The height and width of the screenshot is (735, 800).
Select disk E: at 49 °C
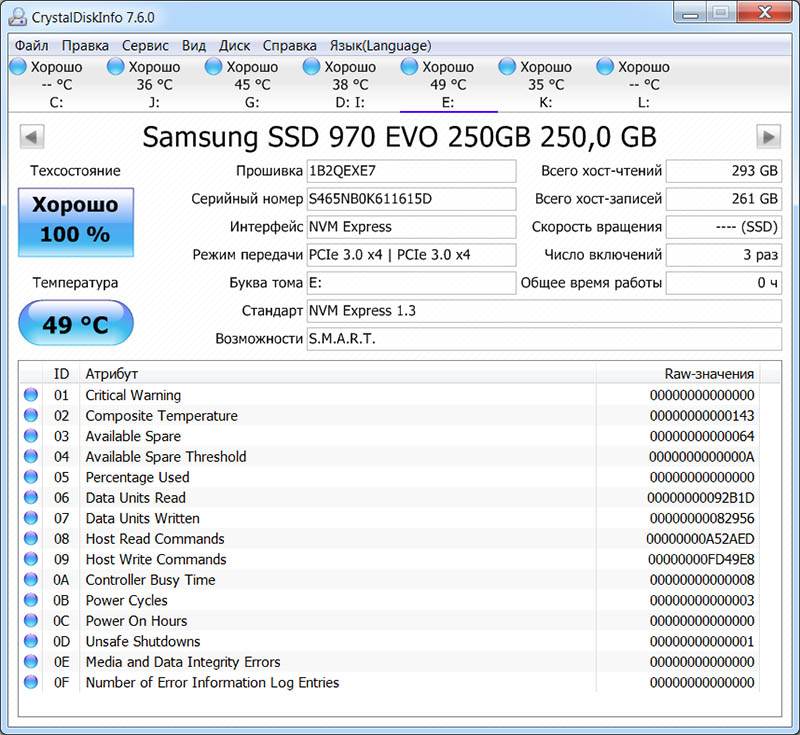coord(448,85)
